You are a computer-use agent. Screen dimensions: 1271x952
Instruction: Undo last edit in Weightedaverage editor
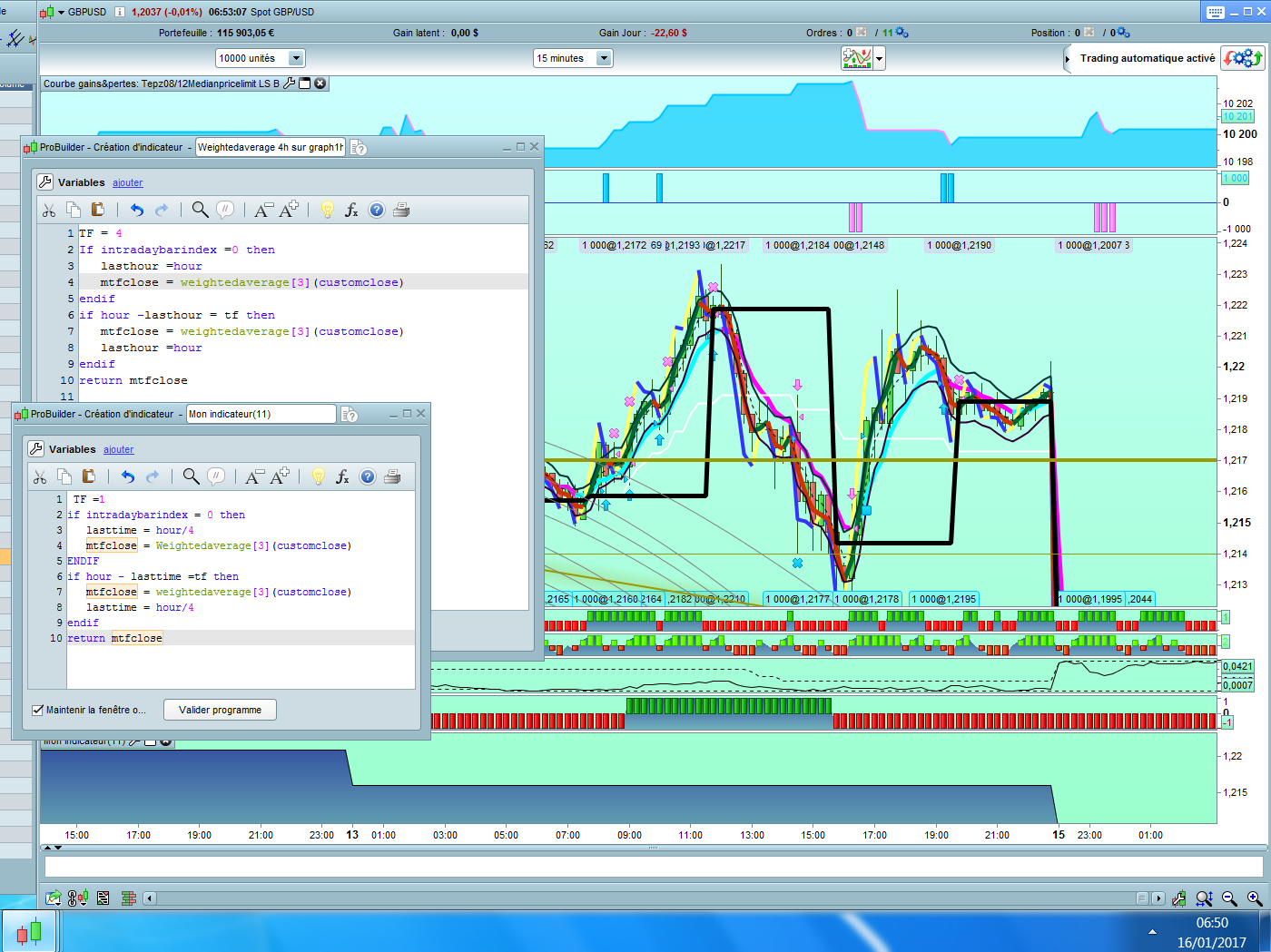136,211
